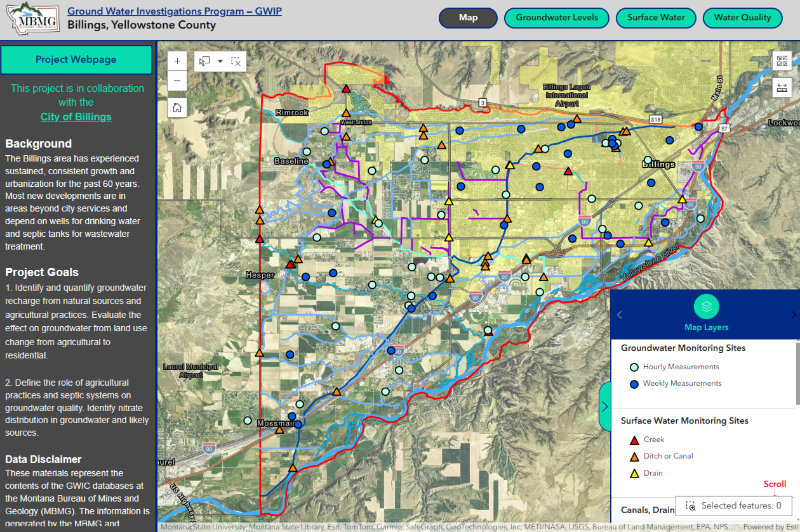Click the Map Layers round icon
Viewport: 800px width, 532px height.
[x=706, y=306]
